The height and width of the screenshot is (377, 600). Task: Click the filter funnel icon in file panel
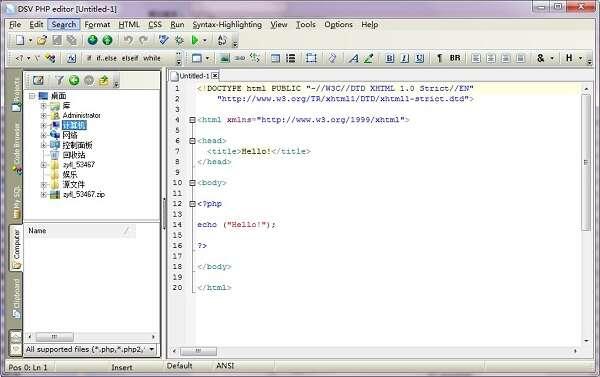click(59, 80)
